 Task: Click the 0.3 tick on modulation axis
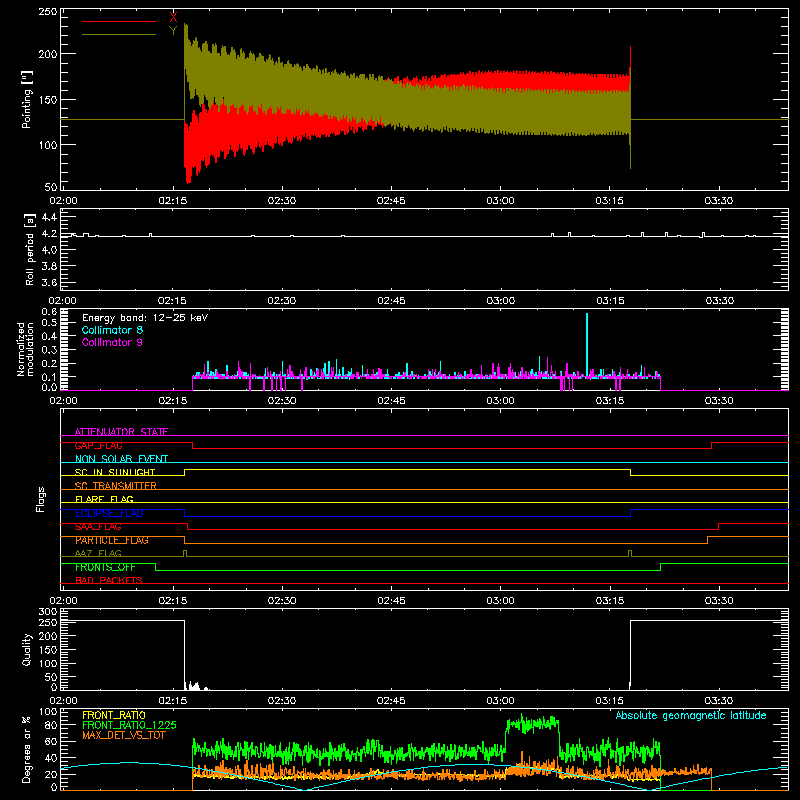49,350
